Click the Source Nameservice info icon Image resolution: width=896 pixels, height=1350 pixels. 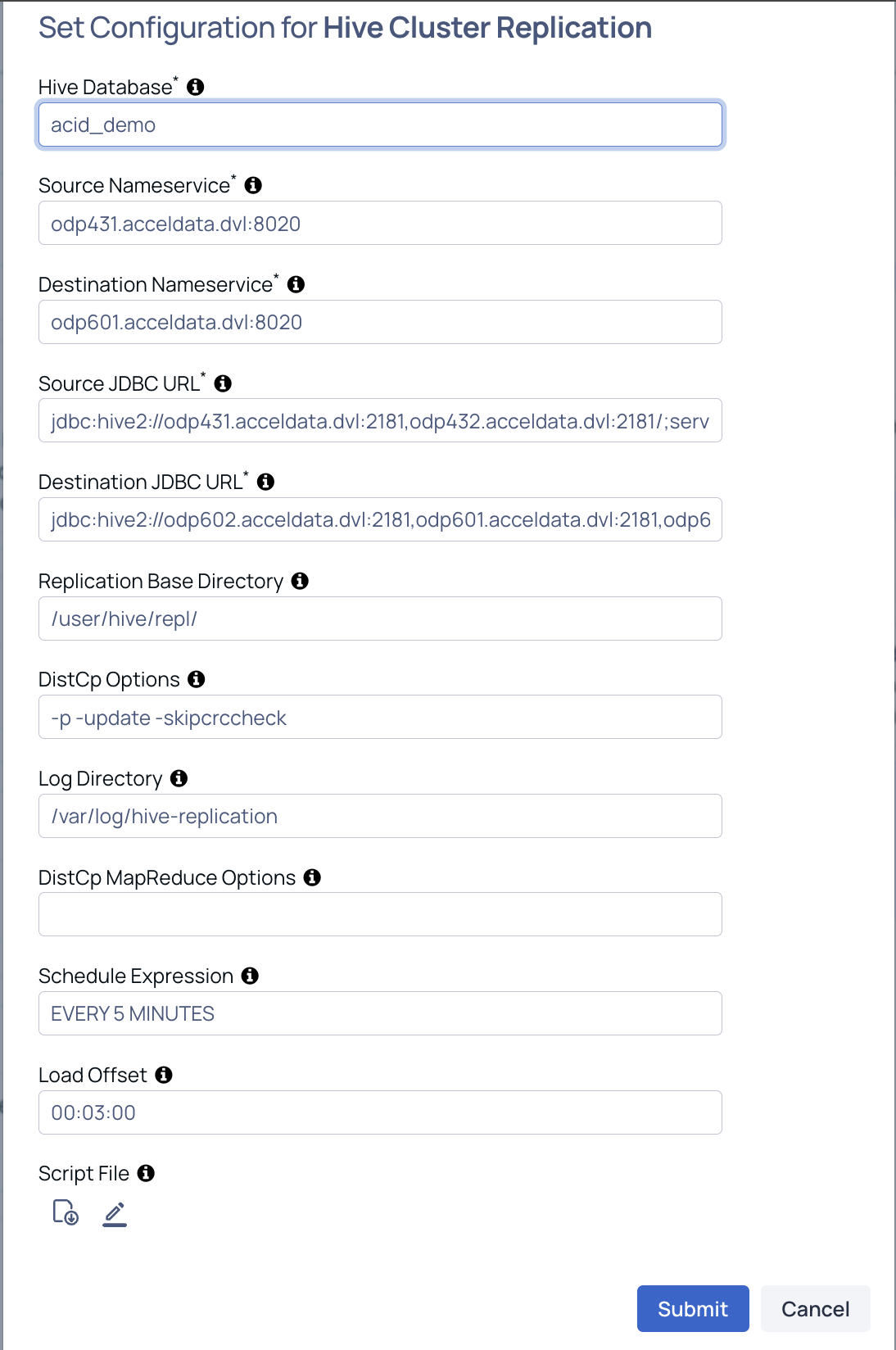(x=254, y=185)
